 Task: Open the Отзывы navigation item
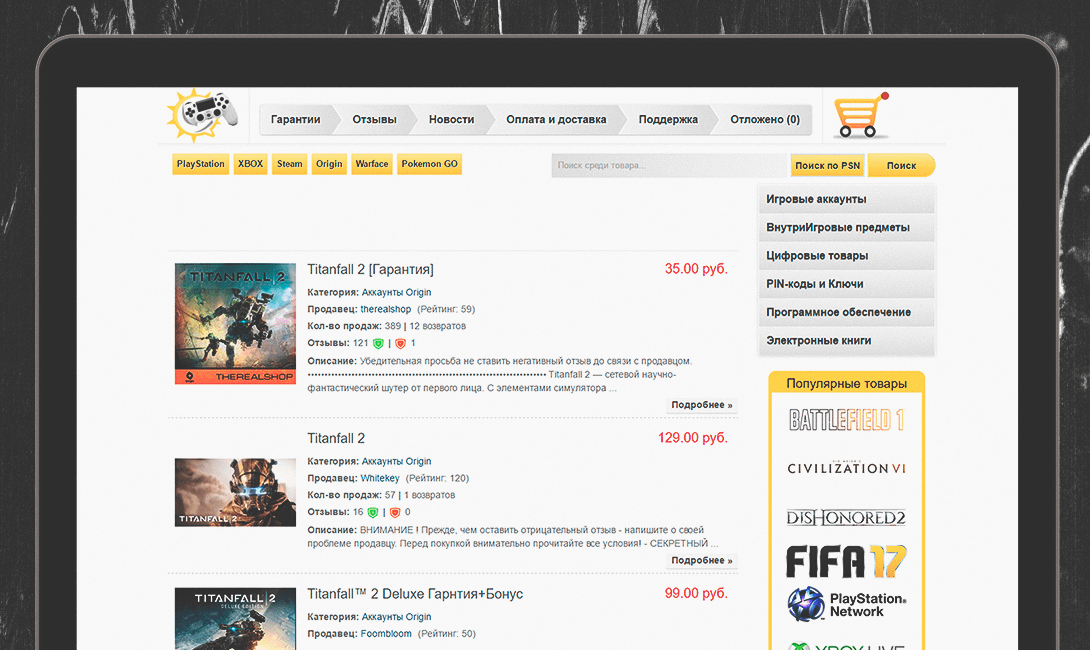(x=374, y=120)
